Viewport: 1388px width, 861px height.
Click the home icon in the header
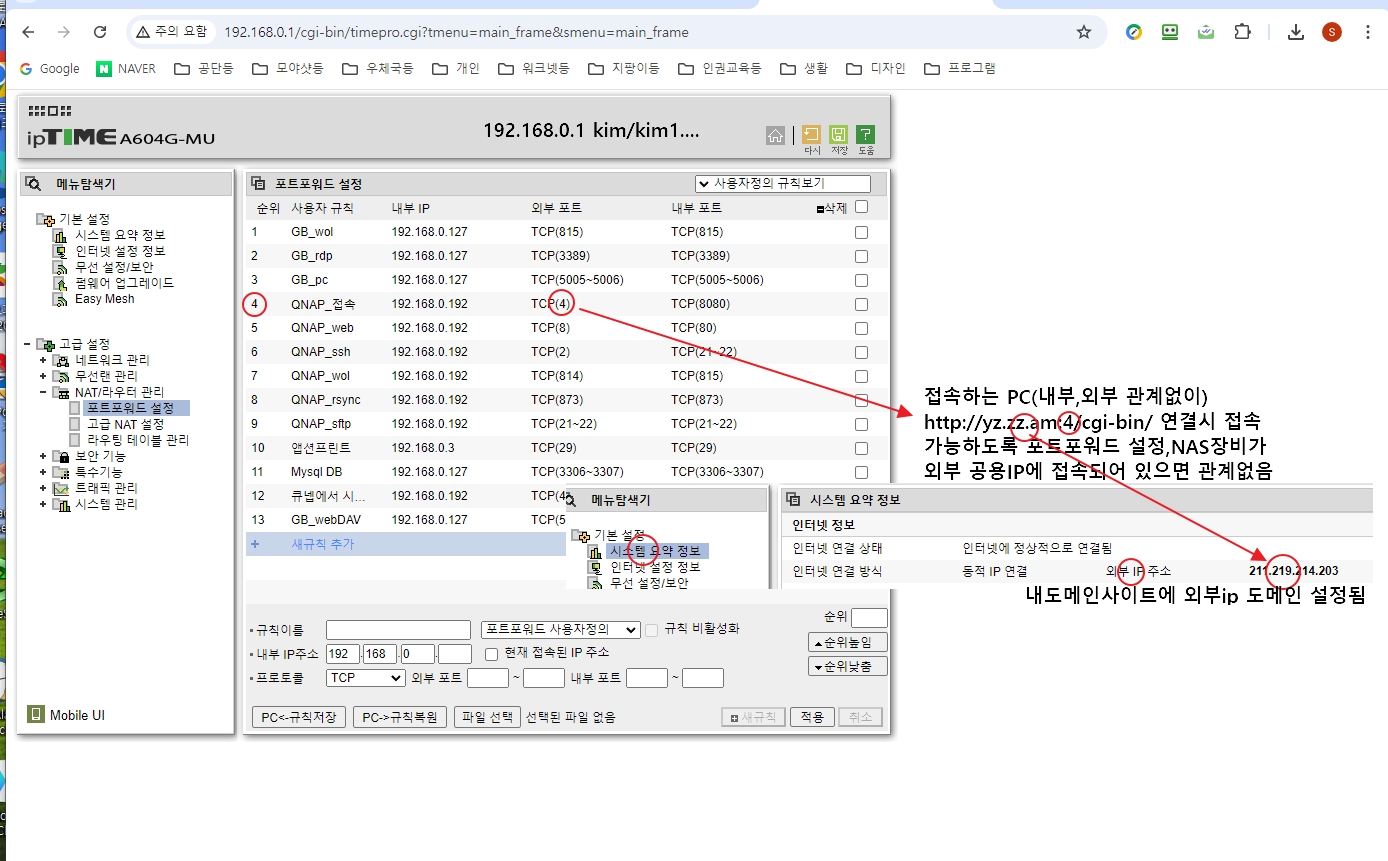click(776, 135)
